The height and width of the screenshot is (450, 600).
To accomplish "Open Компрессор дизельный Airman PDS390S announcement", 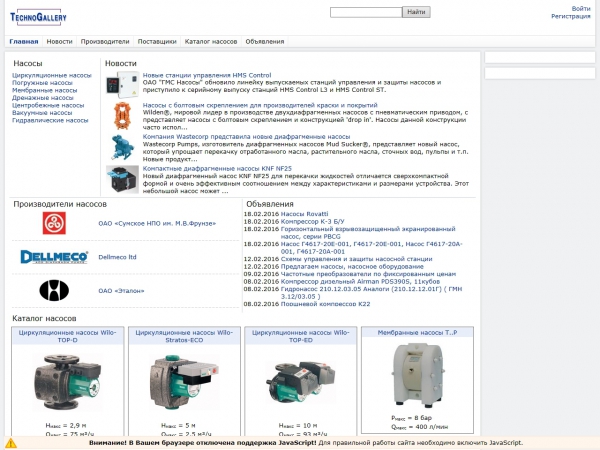I will (360, 281).
